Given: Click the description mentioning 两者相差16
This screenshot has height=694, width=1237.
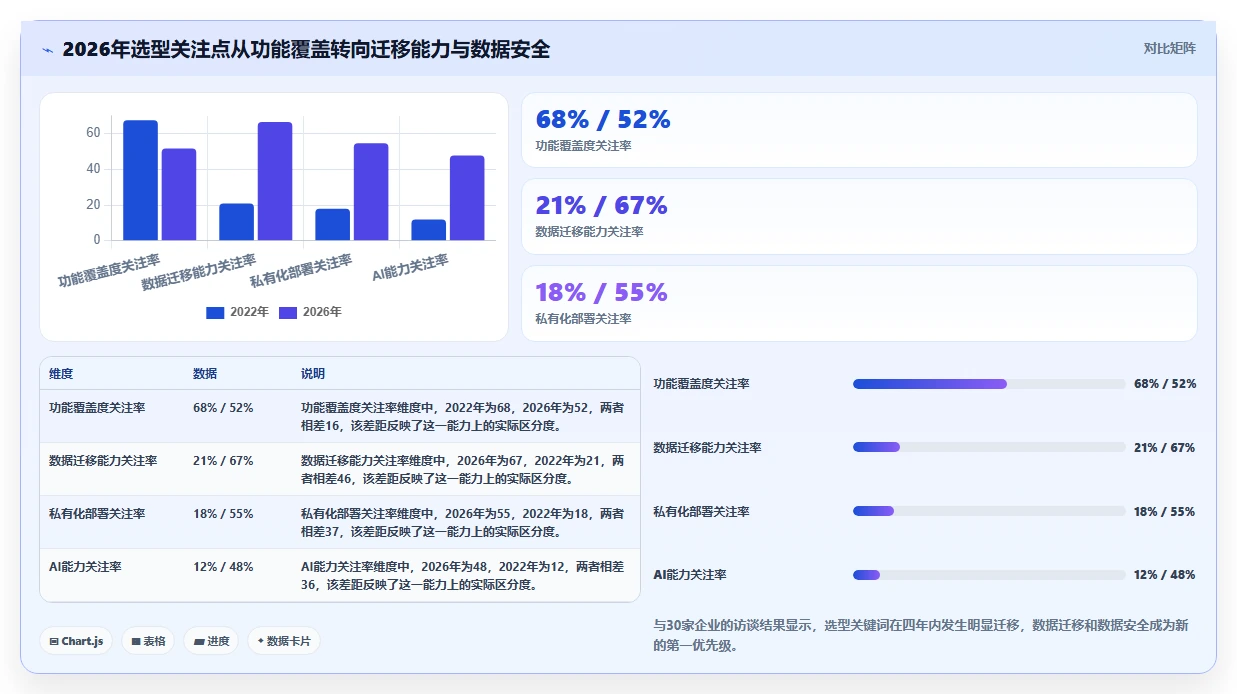Looking at the screenshot, I should [462, 416].
